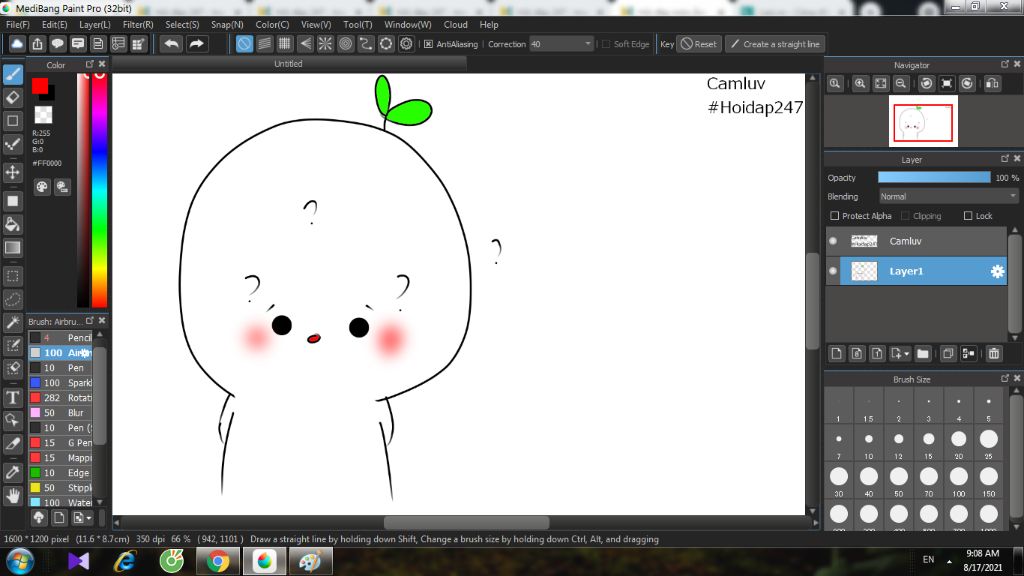Image resolution: width=1024 pixels, height=576 pixels.
Task: Open the Cloud menu
Action: tap(455, 24)
